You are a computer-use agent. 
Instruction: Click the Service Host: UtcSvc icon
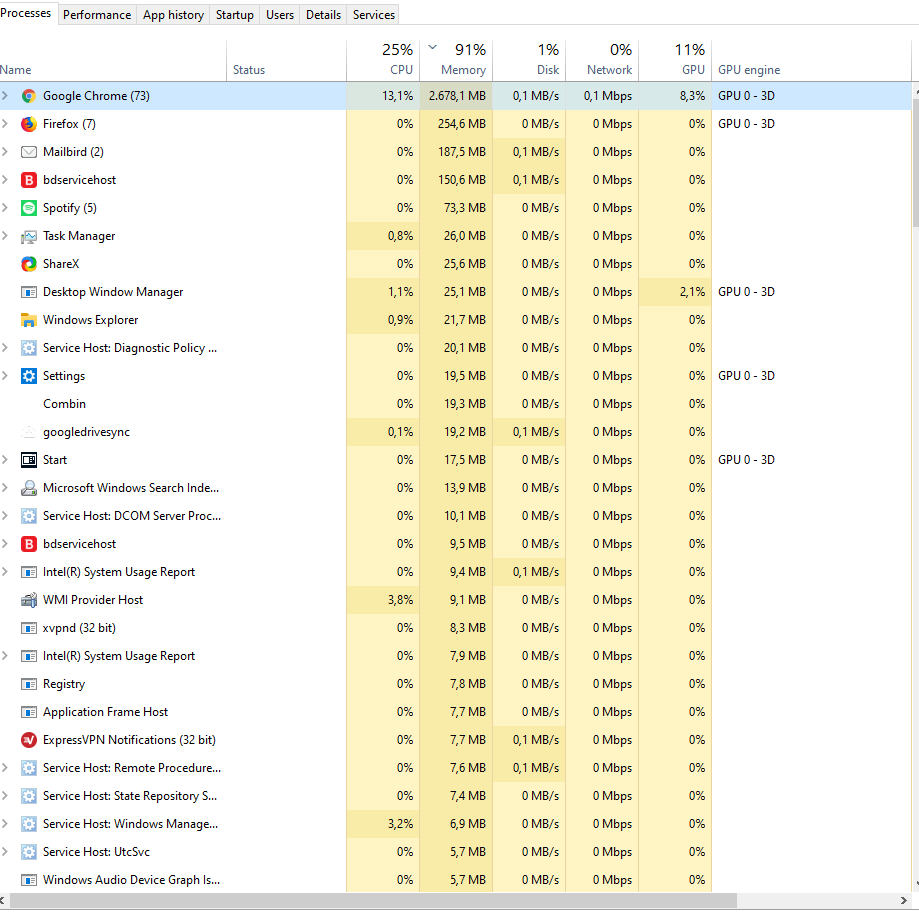[x=28, y=852]
